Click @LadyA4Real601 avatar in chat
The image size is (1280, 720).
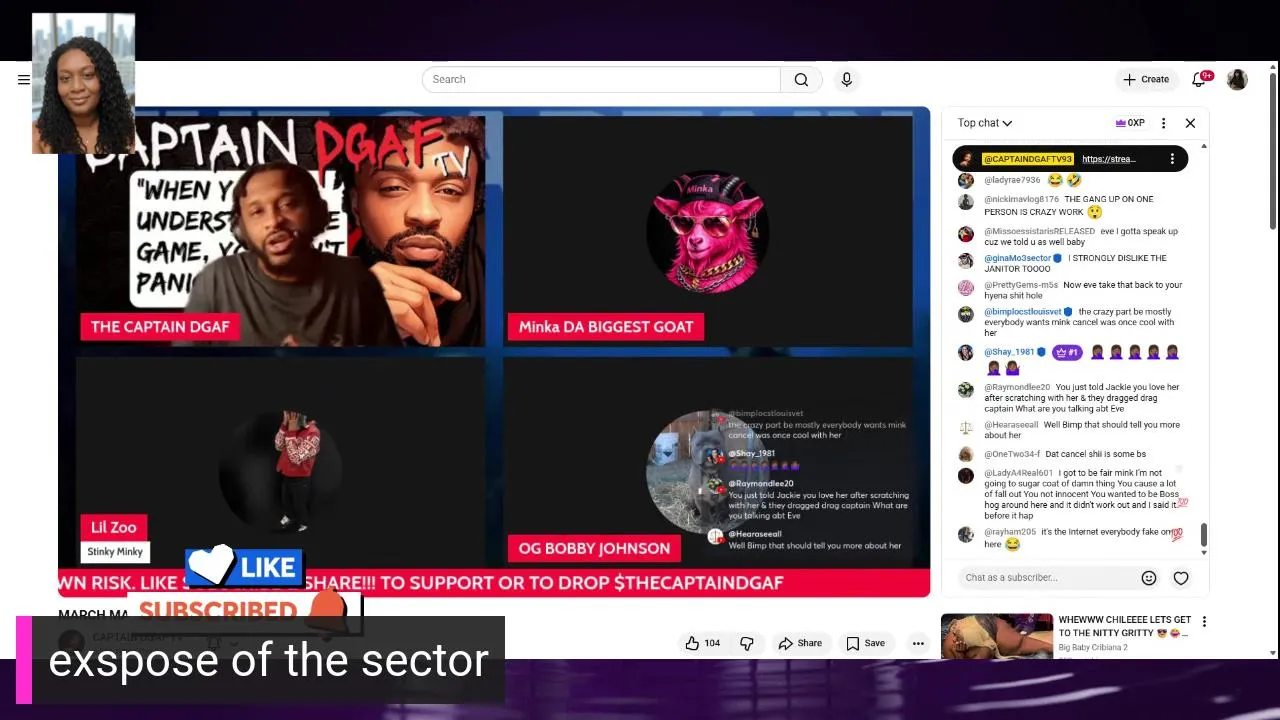(x=965, y=476)
